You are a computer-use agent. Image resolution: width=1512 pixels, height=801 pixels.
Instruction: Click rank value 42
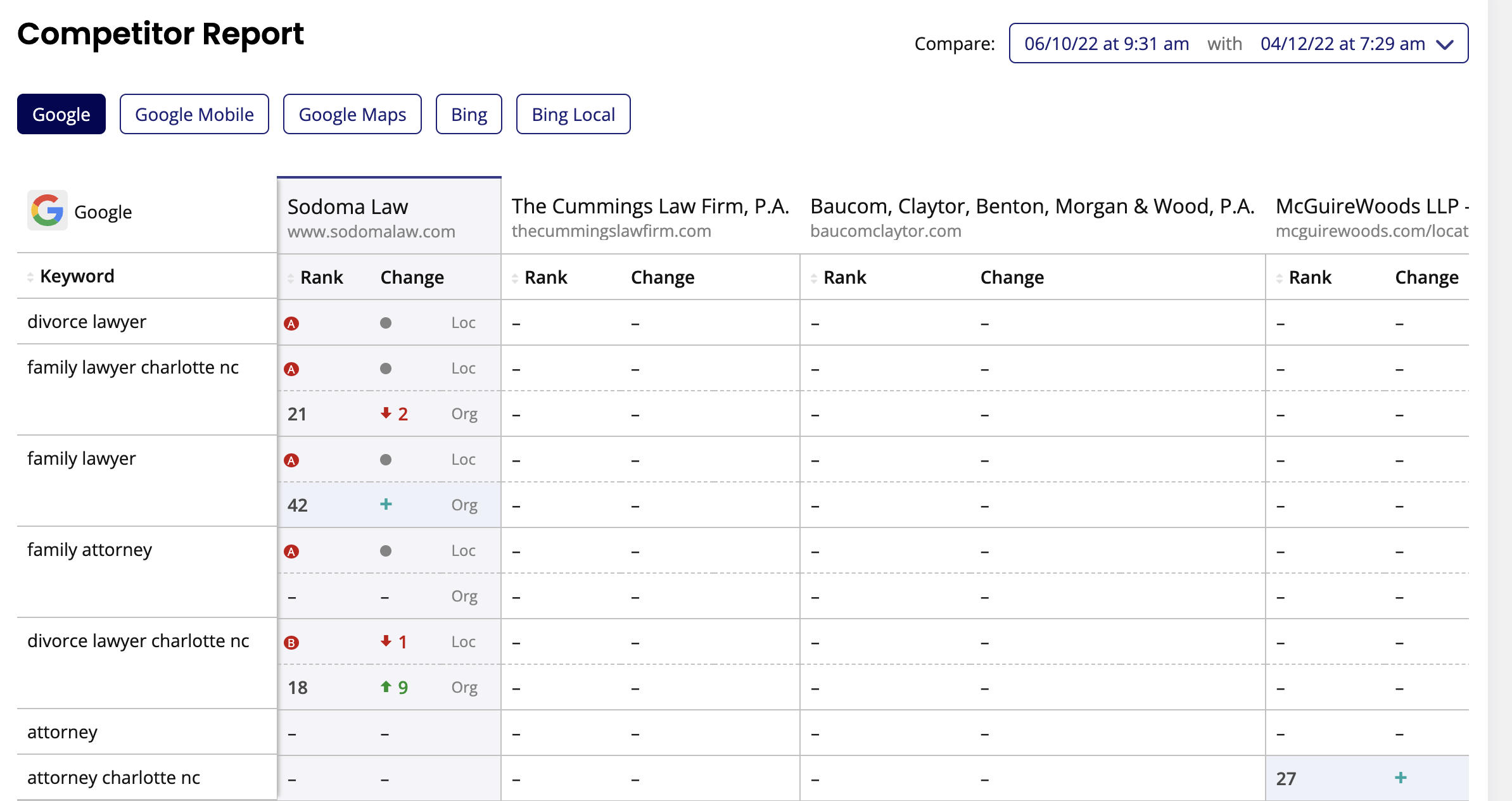coord(298,505)
